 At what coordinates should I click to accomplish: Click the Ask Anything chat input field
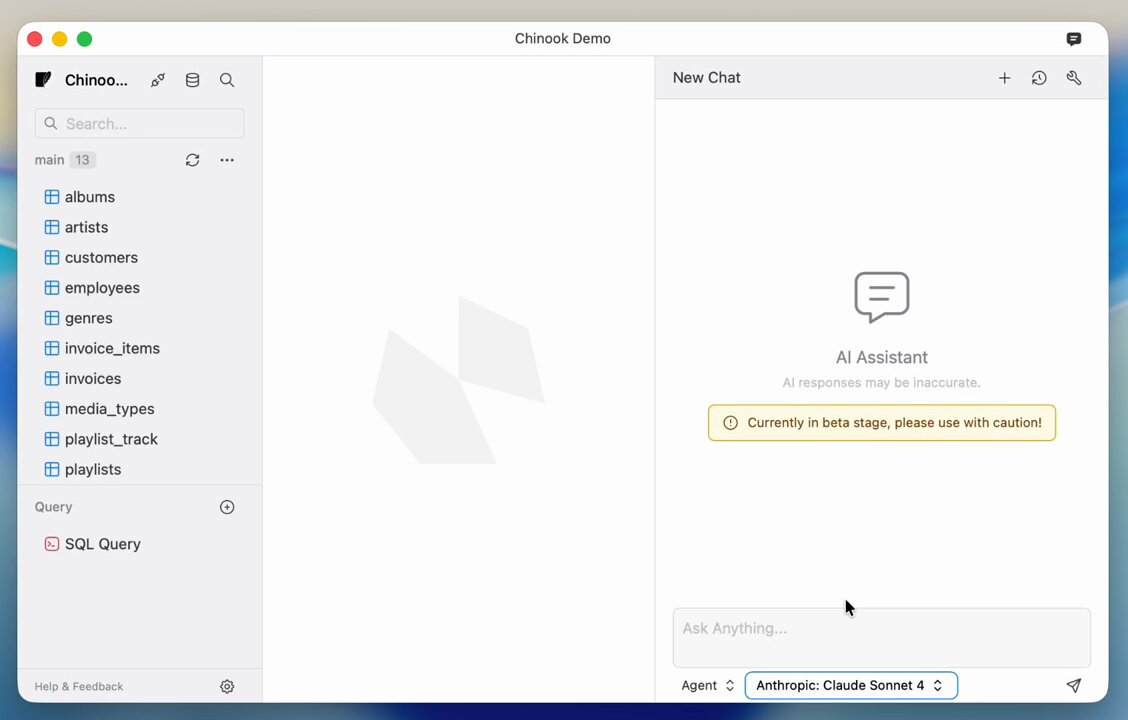(880, 636)
